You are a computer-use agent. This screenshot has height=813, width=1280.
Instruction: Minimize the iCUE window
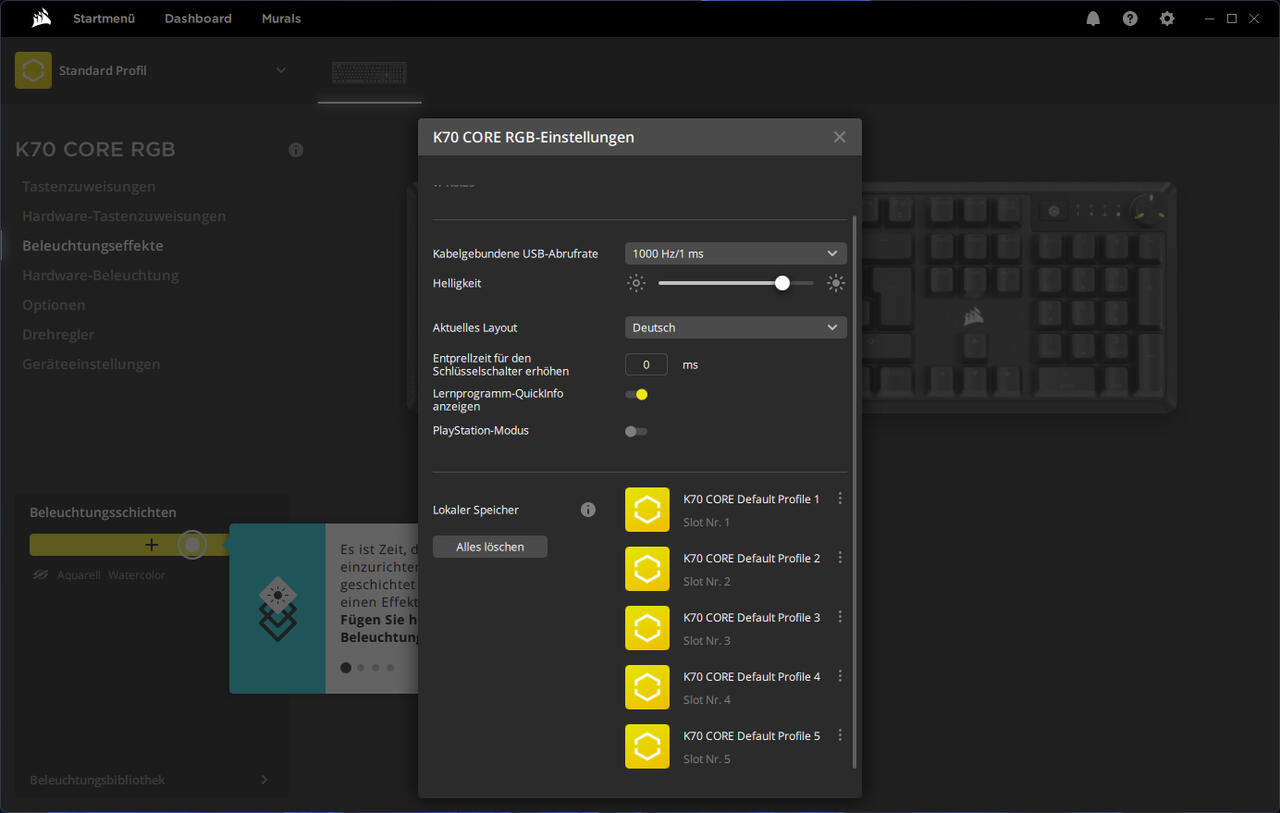1210,18
